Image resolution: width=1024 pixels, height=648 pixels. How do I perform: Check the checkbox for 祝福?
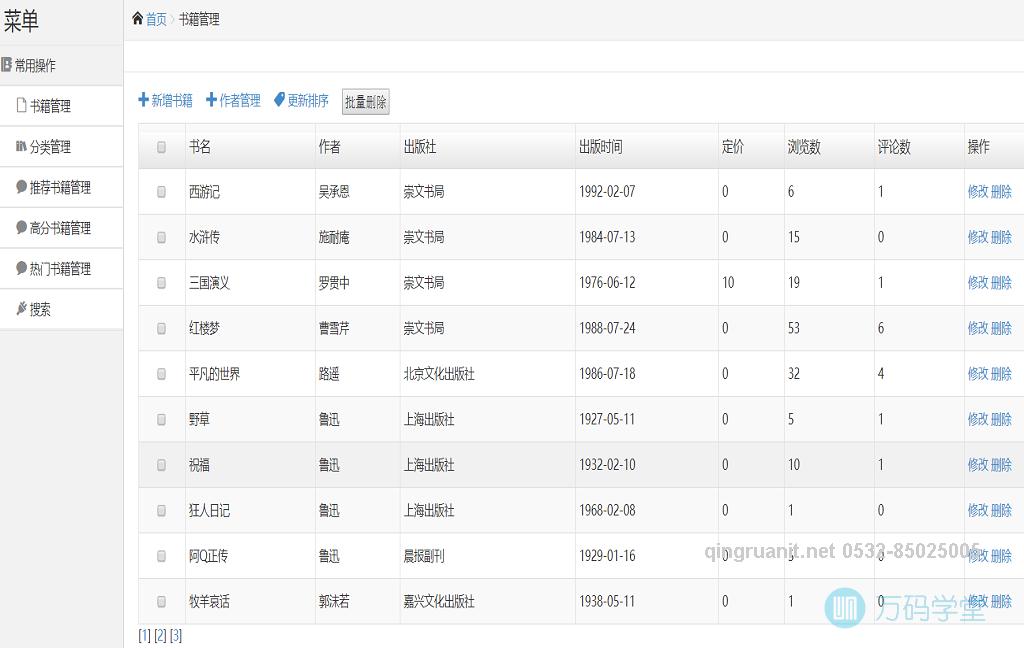pyautogui.click(x=160, y=464)
